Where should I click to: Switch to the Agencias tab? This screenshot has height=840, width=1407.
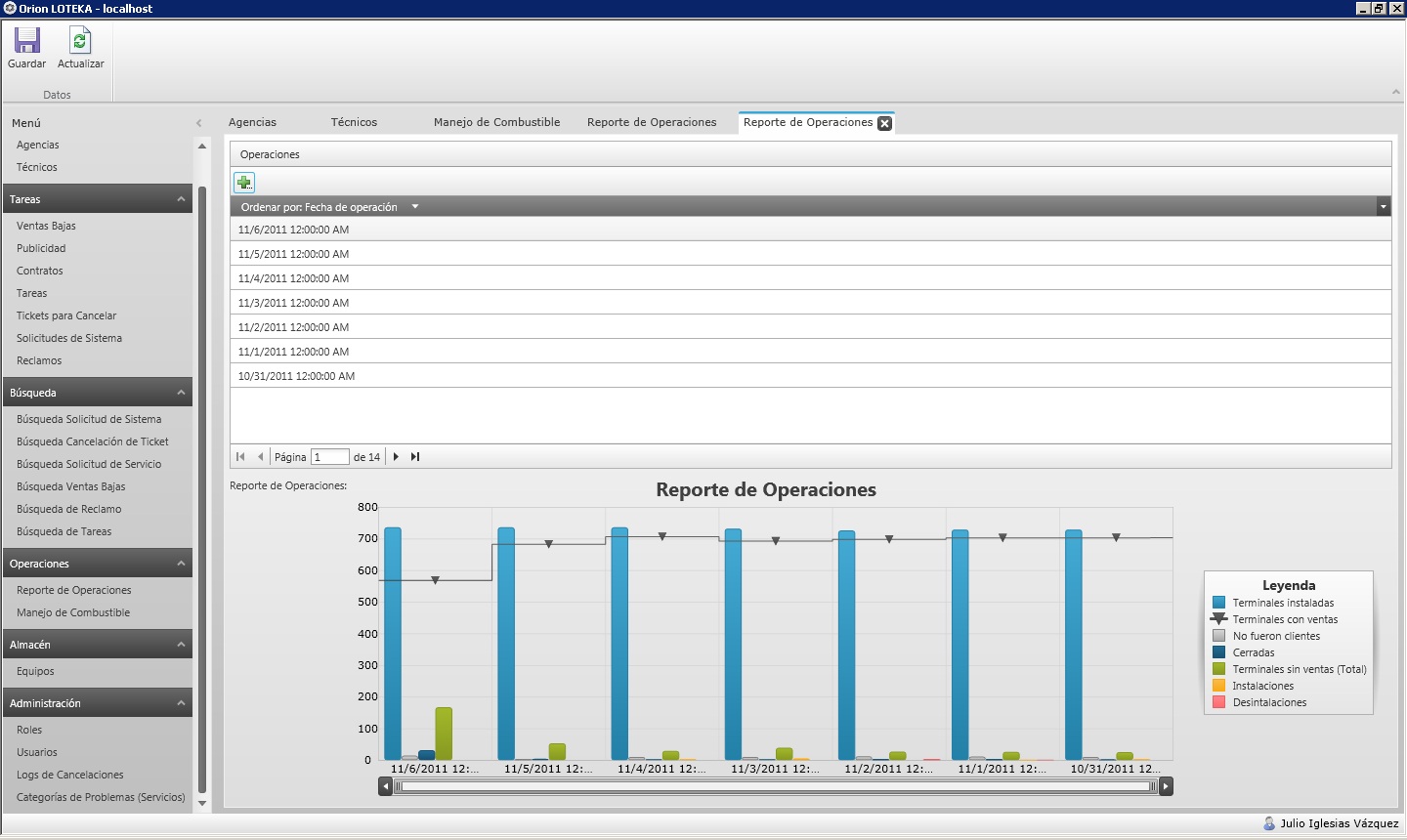(x=252, y=122)
